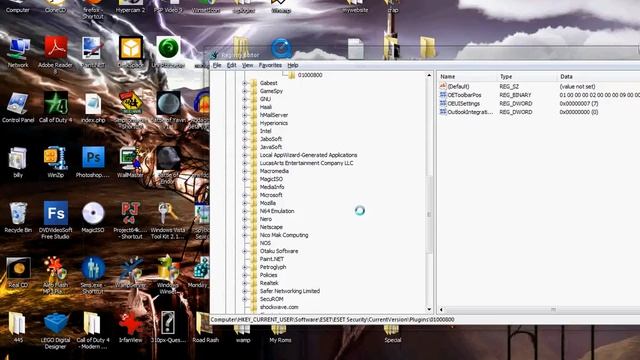Select the index.php file icon
640x360 pixels.
[x=93, y=104]
